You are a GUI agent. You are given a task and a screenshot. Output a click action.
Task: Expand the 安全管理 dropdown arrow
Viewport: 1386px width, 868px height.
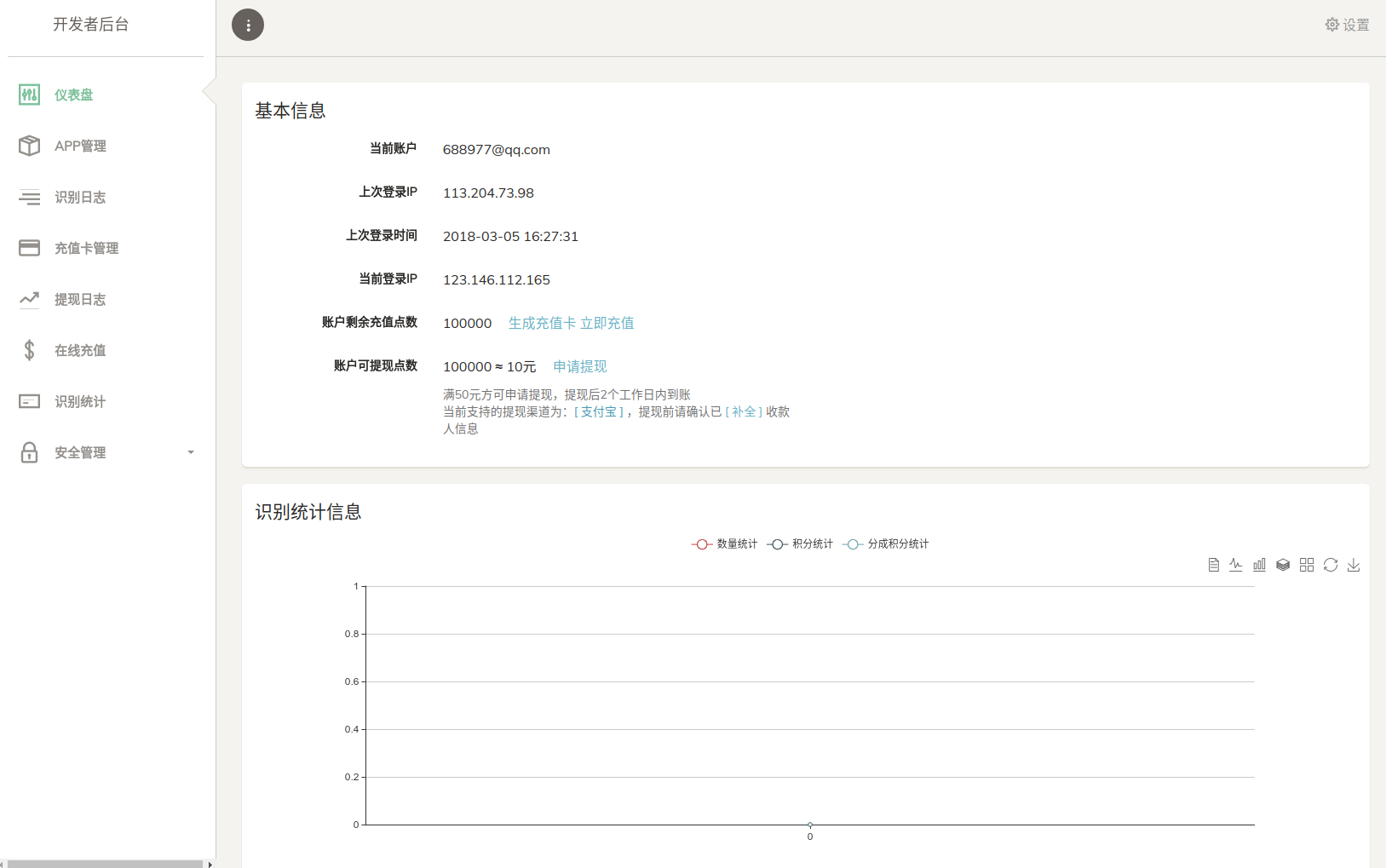pyautogui.click(x=191, y=452)
